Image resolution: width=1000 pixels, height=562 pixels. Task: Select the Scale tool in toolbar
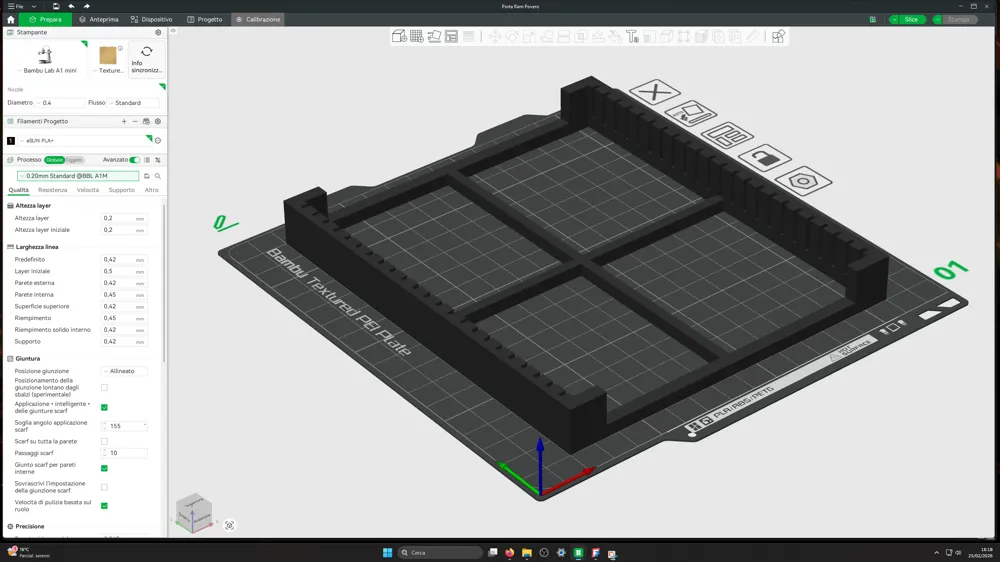529,36
